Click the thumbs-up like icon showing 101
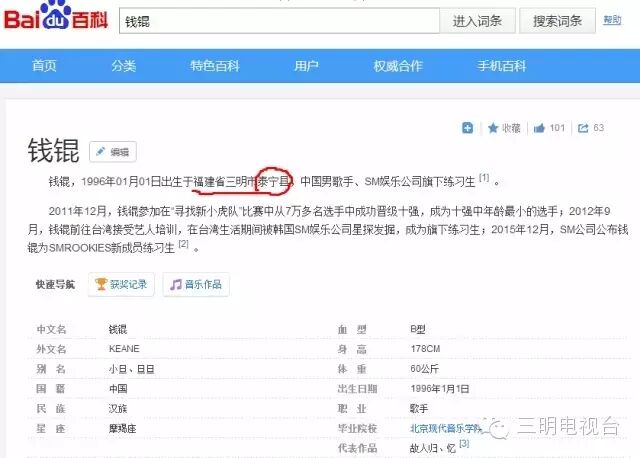The image size is (640, 458). pyautogui.click(x=539, y=128)
